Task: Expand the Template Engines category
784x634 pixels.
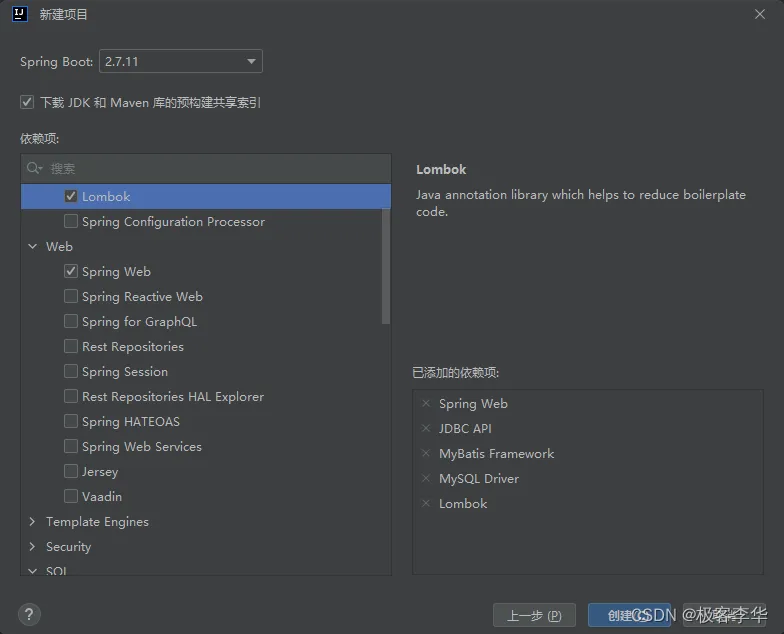Action: point(32,522)
